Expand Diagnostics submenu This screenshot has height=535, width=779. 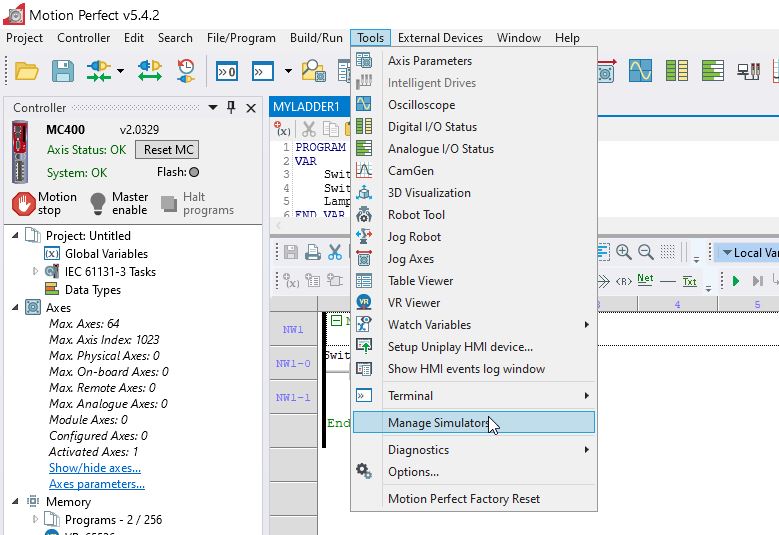474,450
